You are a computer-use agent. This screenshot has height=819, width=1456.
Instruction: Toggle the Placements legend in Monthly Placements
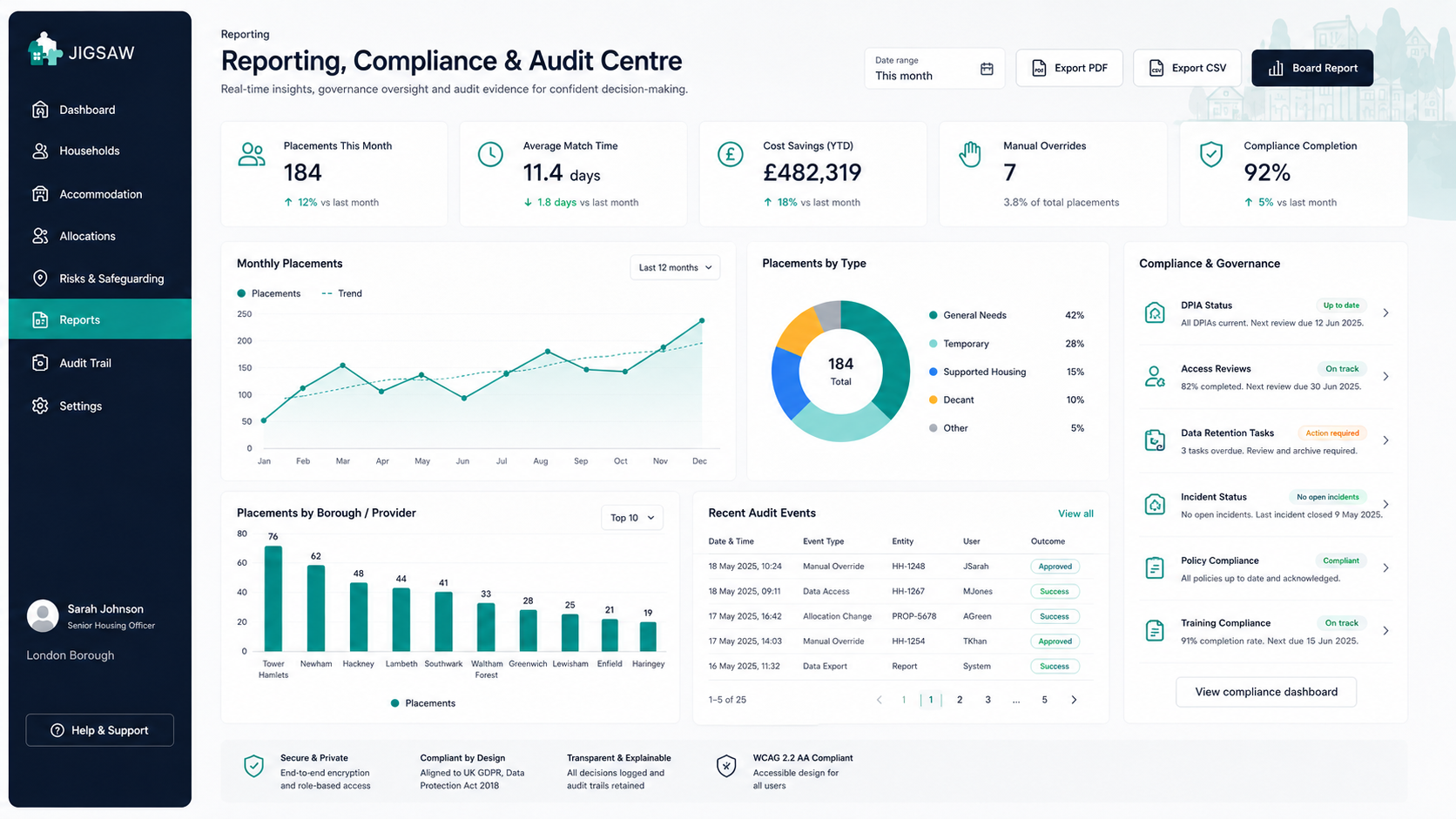coord(269,293)
